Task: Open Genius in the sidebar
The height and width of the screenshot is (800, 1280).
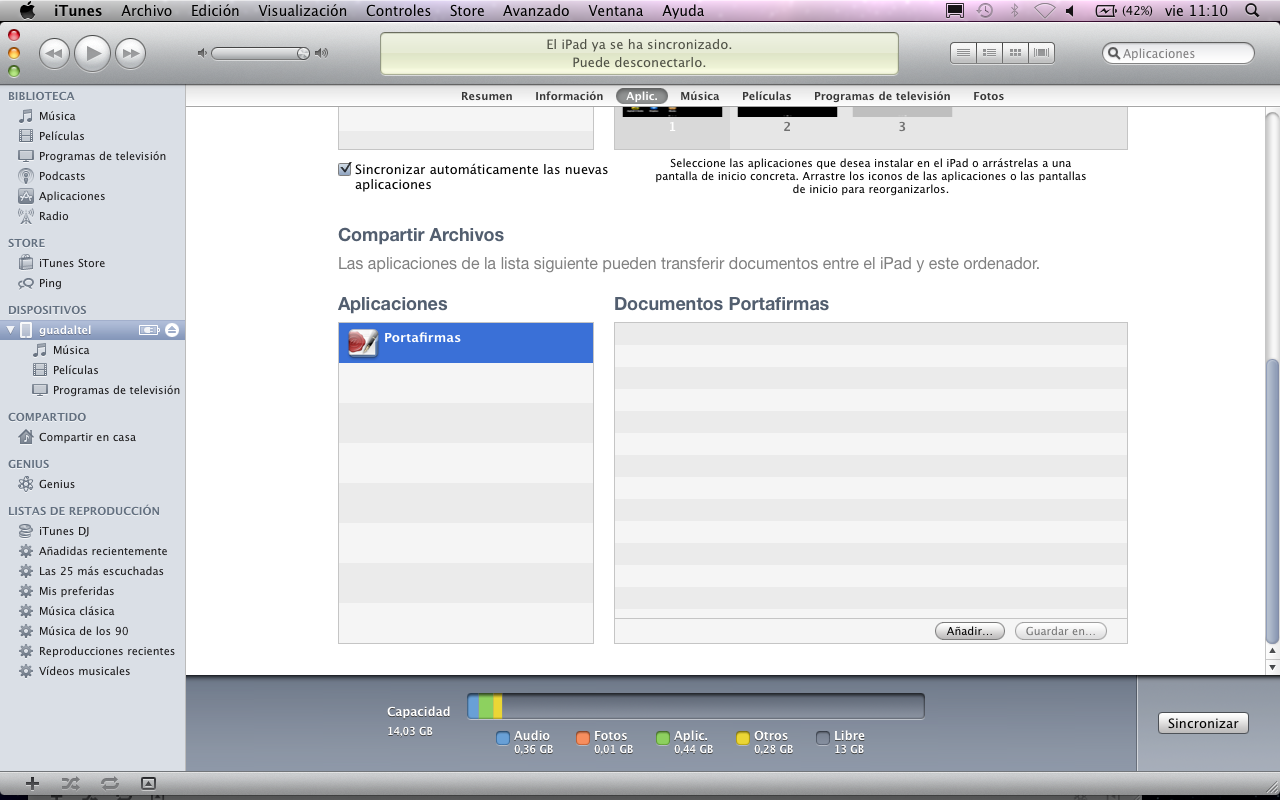Action: 57,484
